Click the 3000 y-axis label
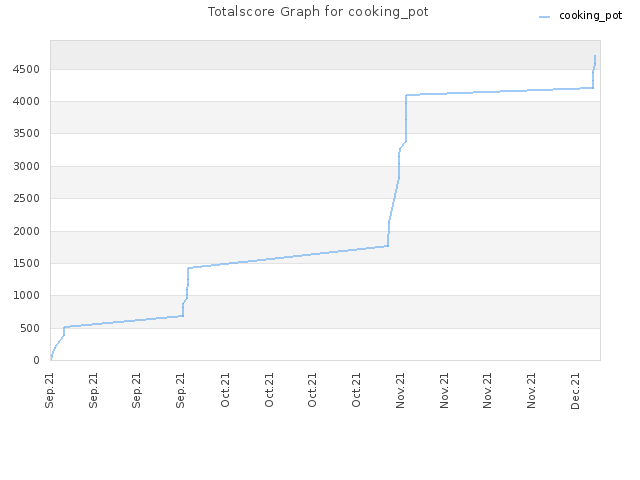 tap(26, 166)
